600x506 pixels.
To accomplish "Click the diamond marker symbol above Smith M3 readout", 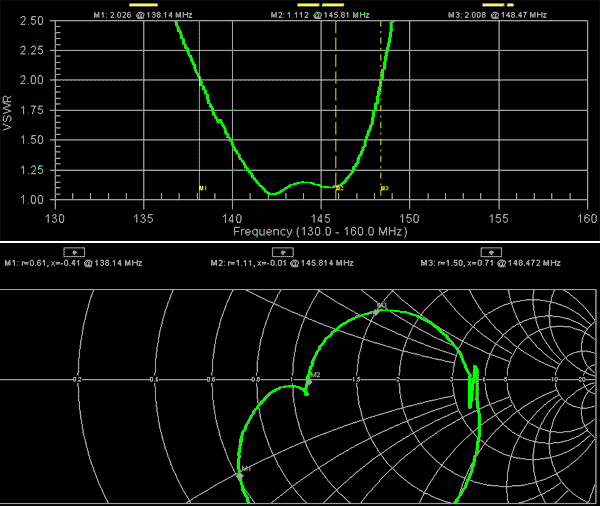I will [x=491, y=252].
